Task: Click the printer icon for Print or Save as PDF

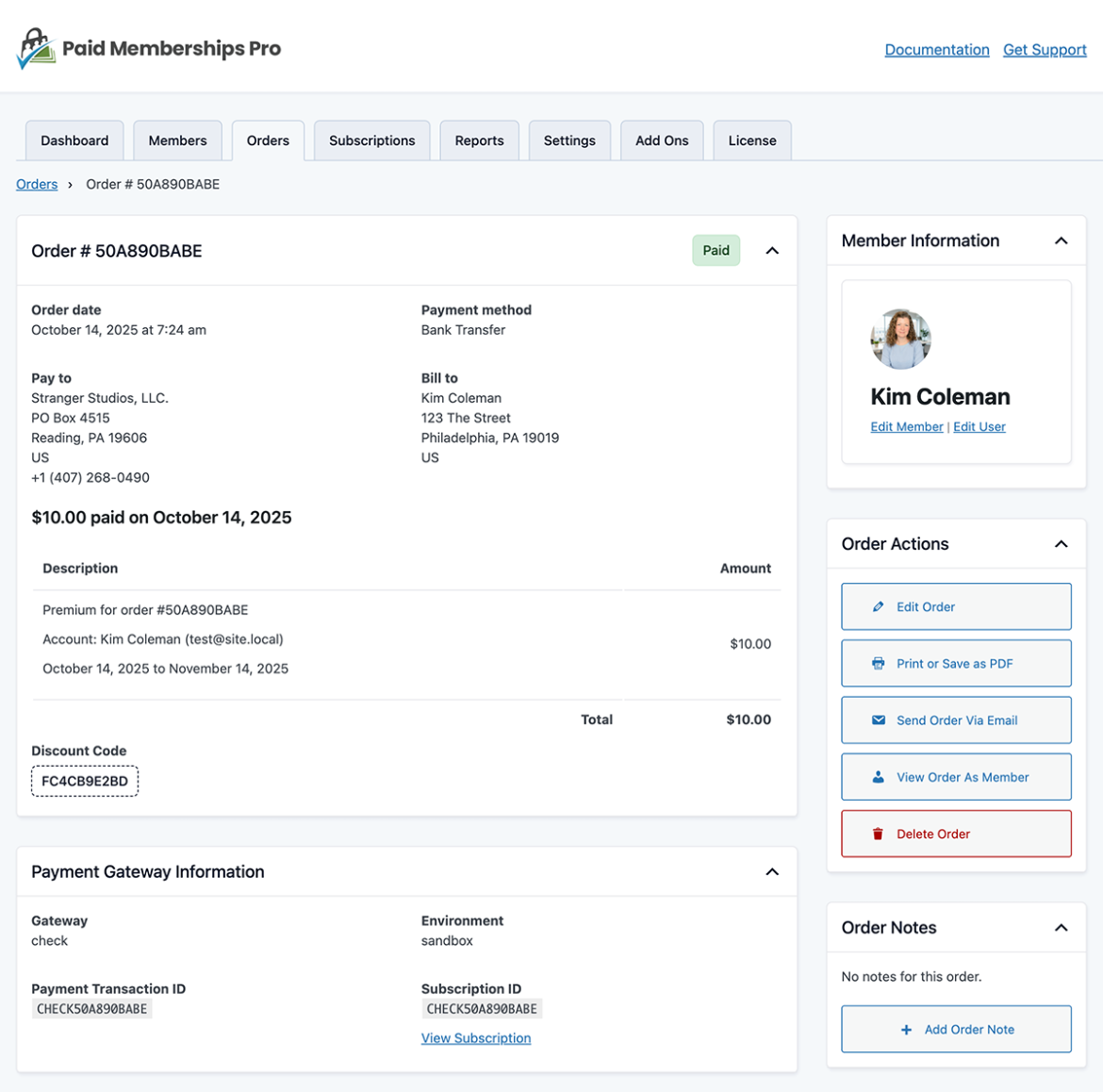Action: 877,663
